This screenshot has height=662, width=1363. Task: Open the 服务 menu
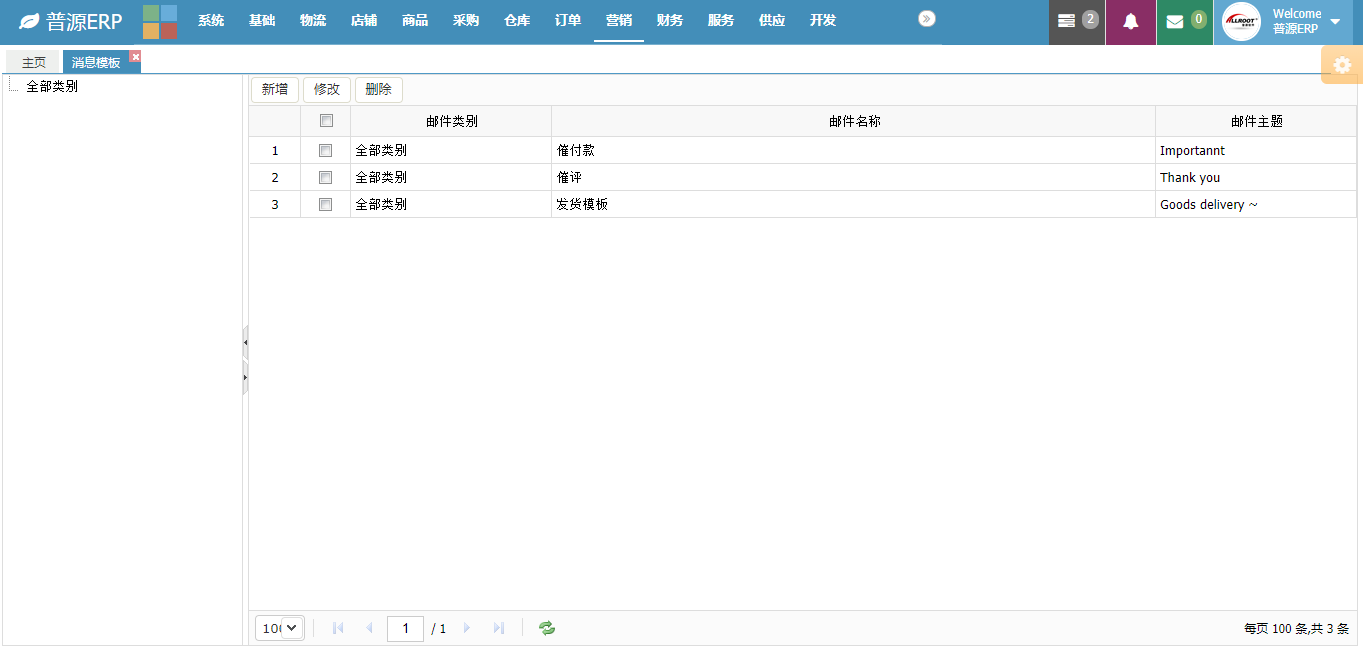[721, 21]
